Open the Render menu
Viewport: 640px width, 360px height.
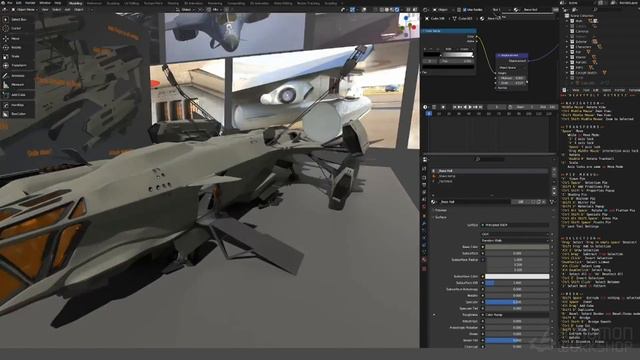30,3
